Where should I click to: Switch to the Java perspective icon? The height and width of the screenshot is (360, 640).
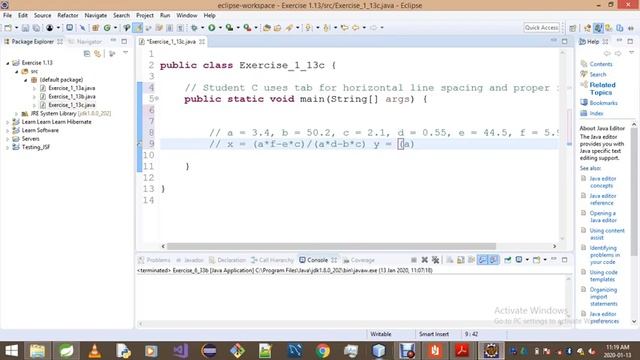598,28
